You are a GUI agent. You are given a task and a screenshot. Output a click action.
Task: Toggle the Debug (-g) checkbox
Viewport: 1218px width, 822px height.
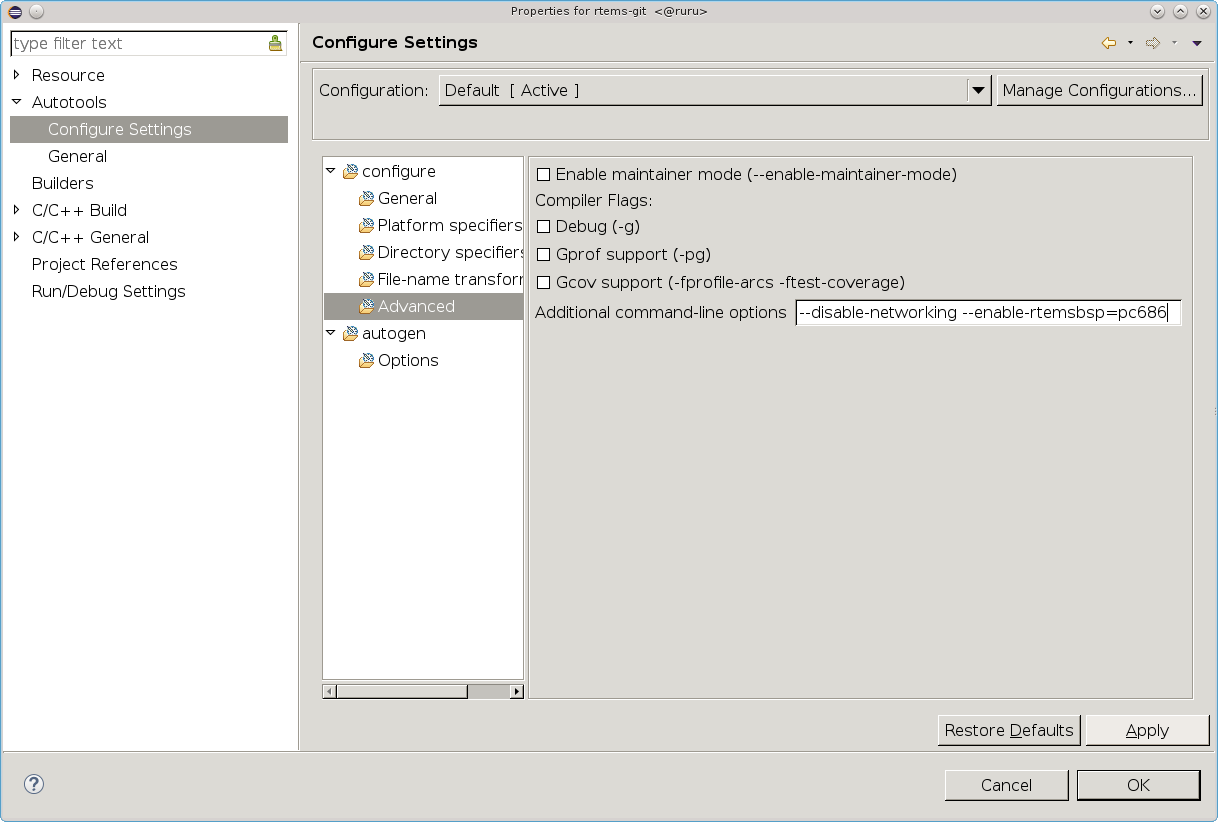tap(544, 227)
